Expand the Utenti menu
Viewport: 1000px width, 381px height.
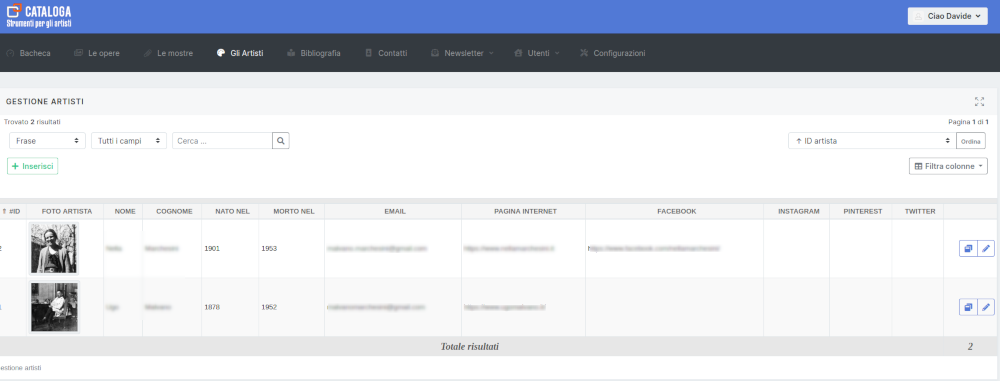coord(536,53)
